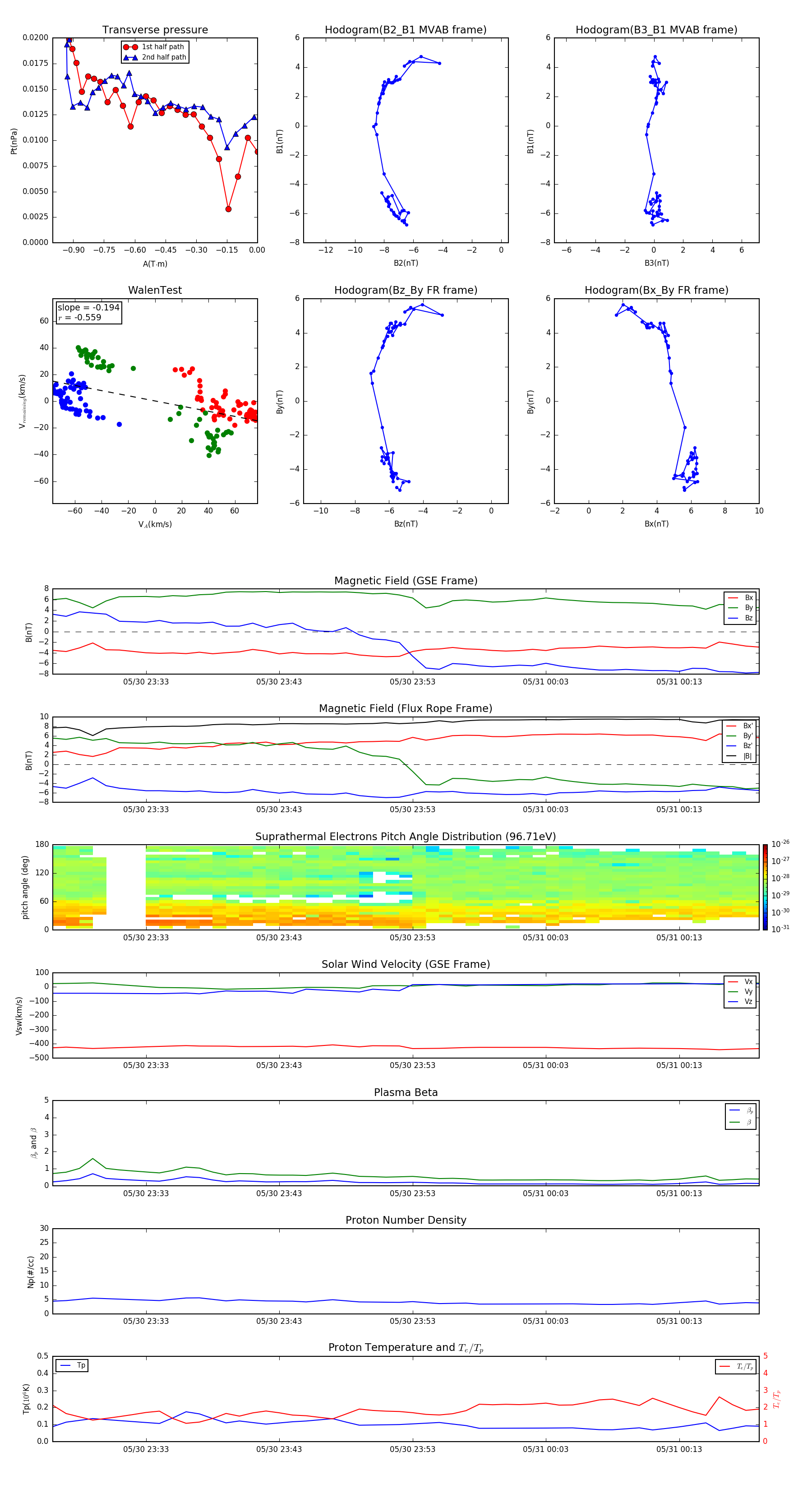Click the Plasma Beta legend box
The image size is (812, 1489).
[741, 1116]
